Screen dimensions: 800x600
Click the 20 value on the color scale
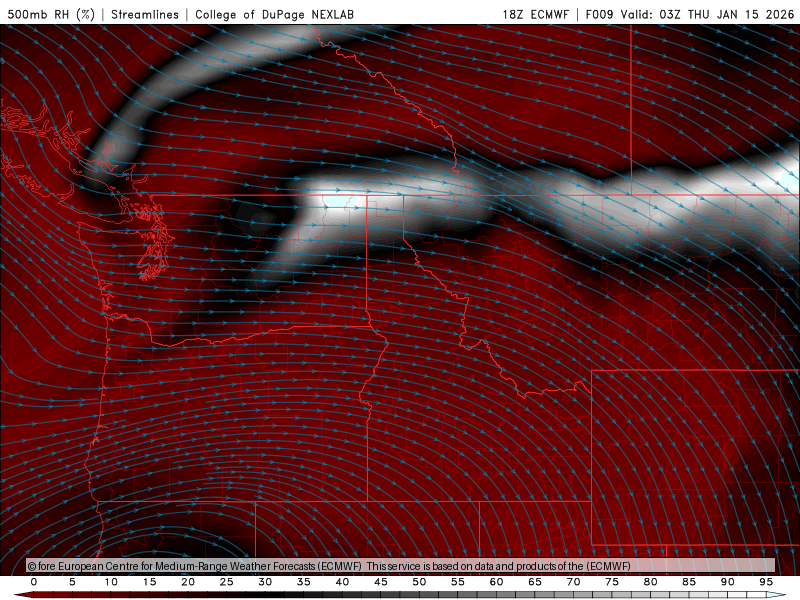(188, 582)
